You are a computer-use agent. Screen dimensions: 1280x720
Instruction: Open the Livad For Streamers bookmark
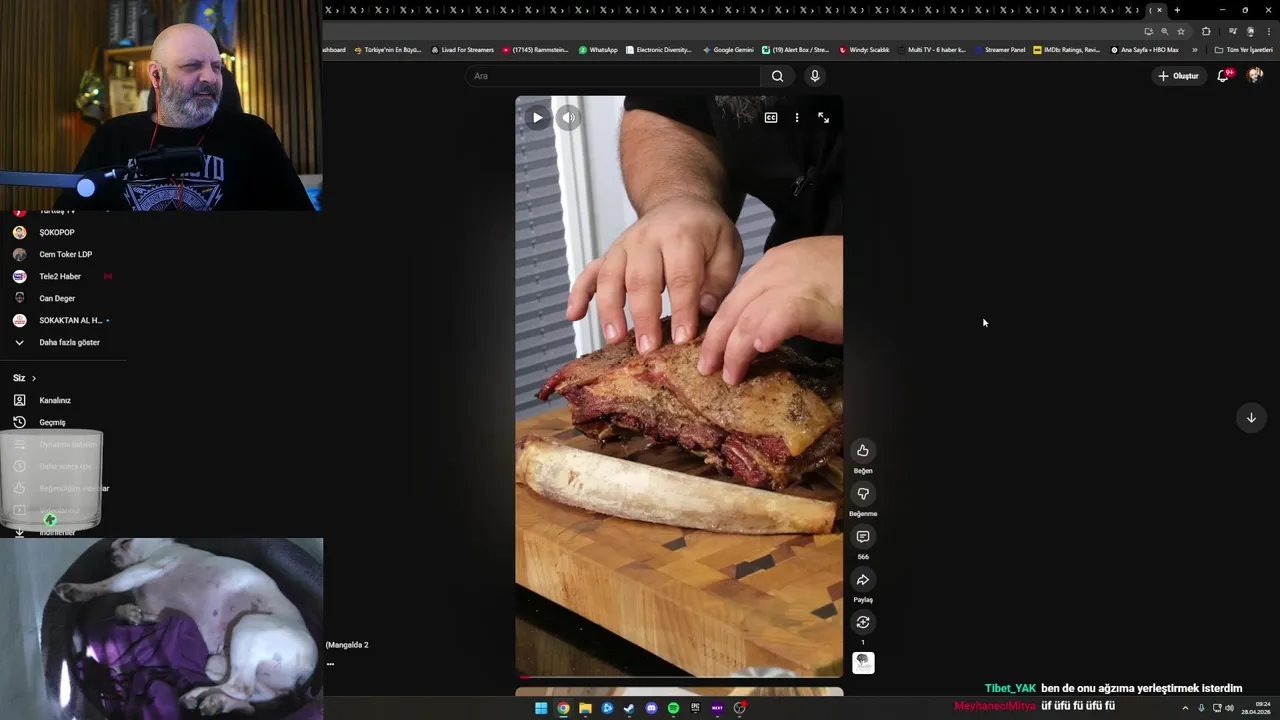[462, 49]
